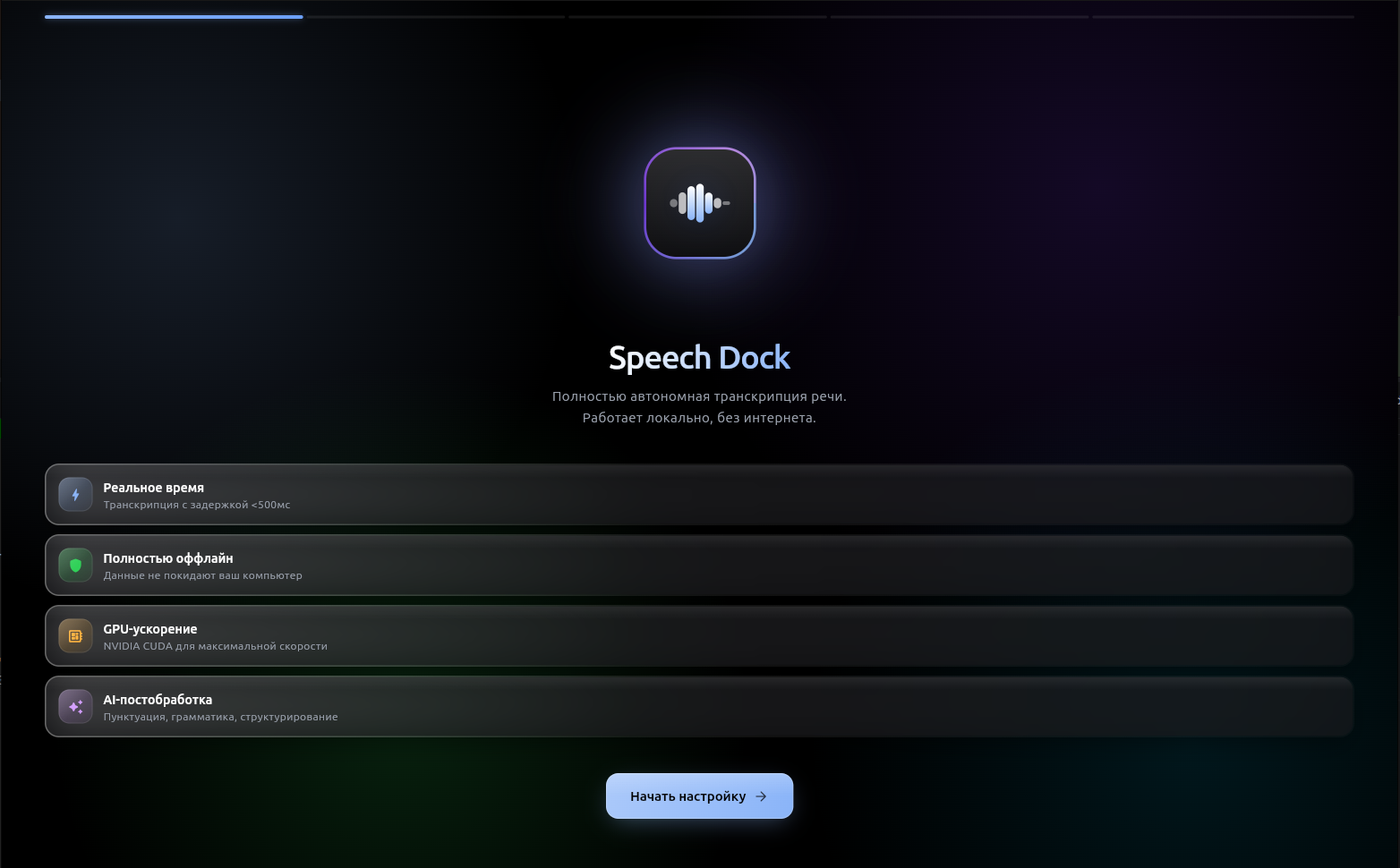1400x868 pixels.
Task: Click the fourth step segment of the progress bar
Action: [x=960, y=17]
